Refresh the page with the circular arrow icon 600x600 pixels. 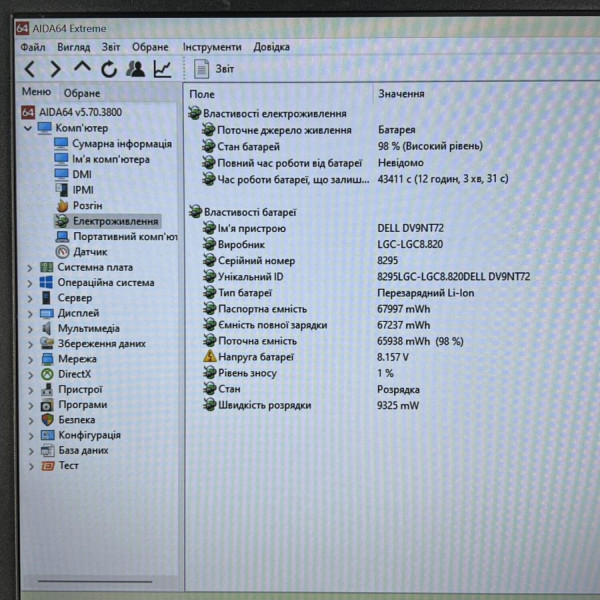point(109,69)
